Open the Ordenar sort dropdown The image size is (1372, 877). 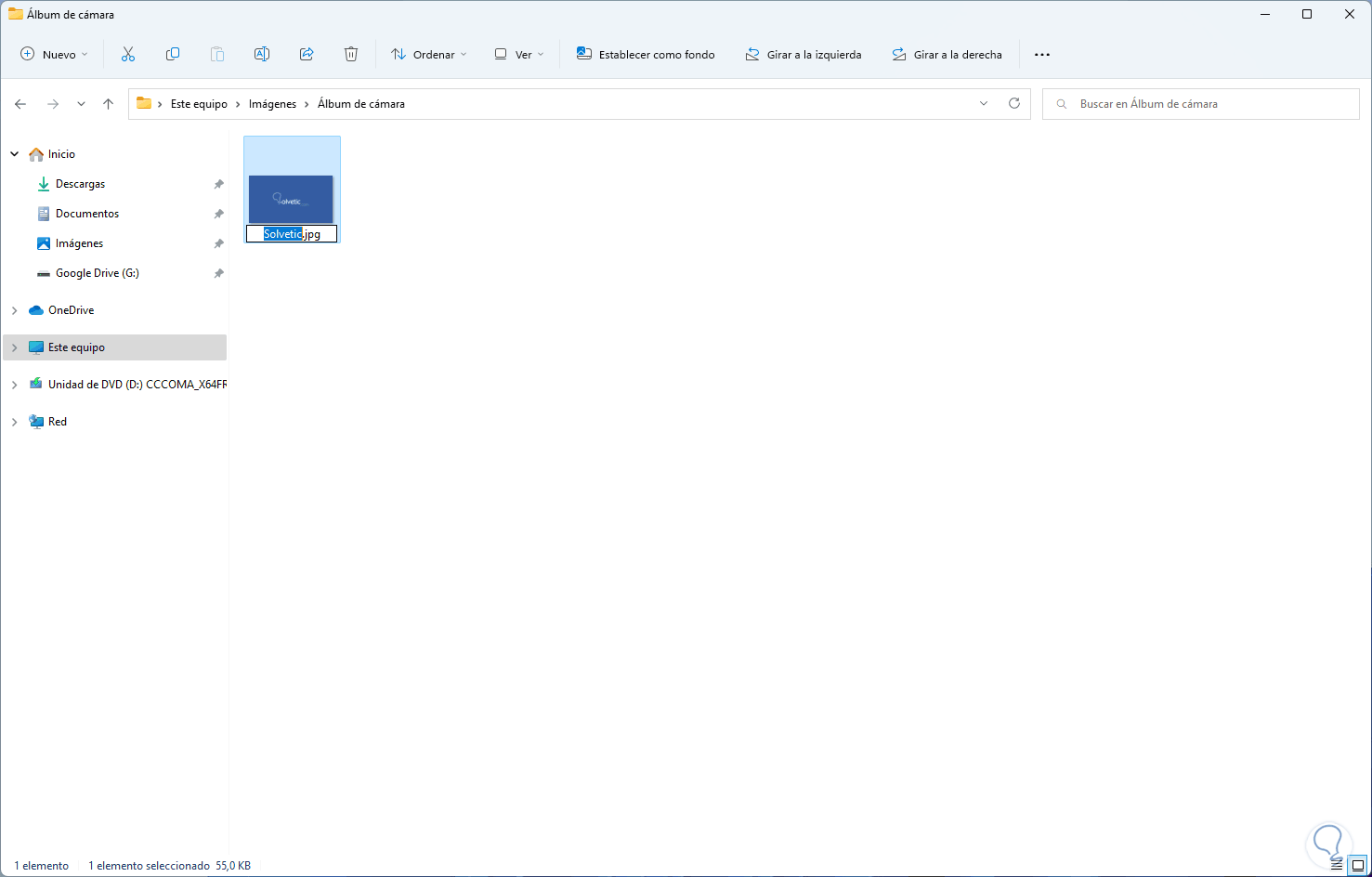pyautogui.click(x=429, y=55)
